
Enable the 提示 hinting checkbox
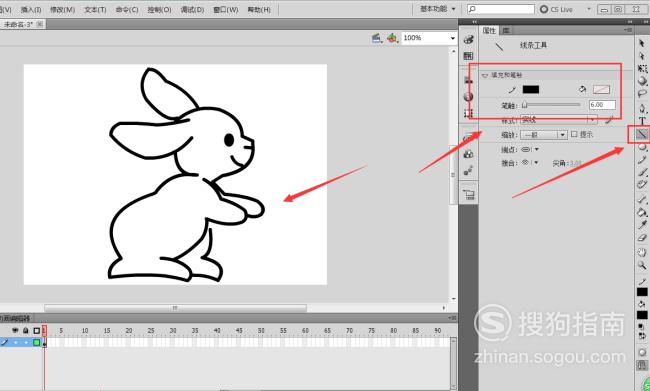[574, 134]
